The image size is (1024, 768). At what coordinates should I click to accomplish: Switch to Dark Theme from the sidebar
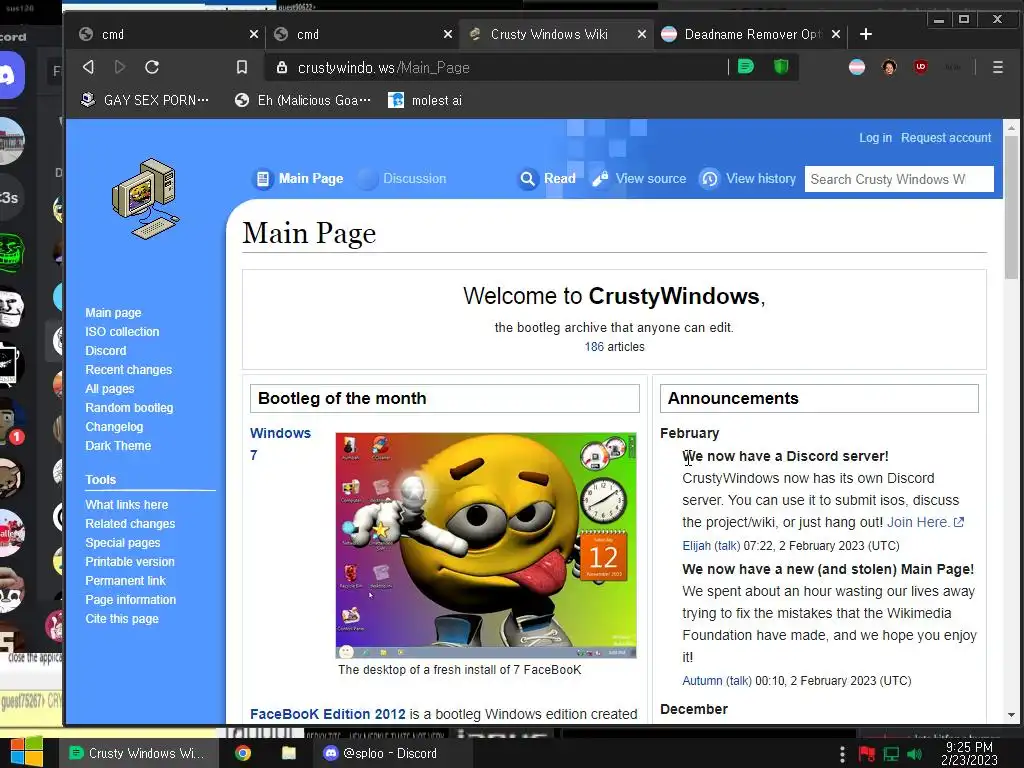[118, 445]
